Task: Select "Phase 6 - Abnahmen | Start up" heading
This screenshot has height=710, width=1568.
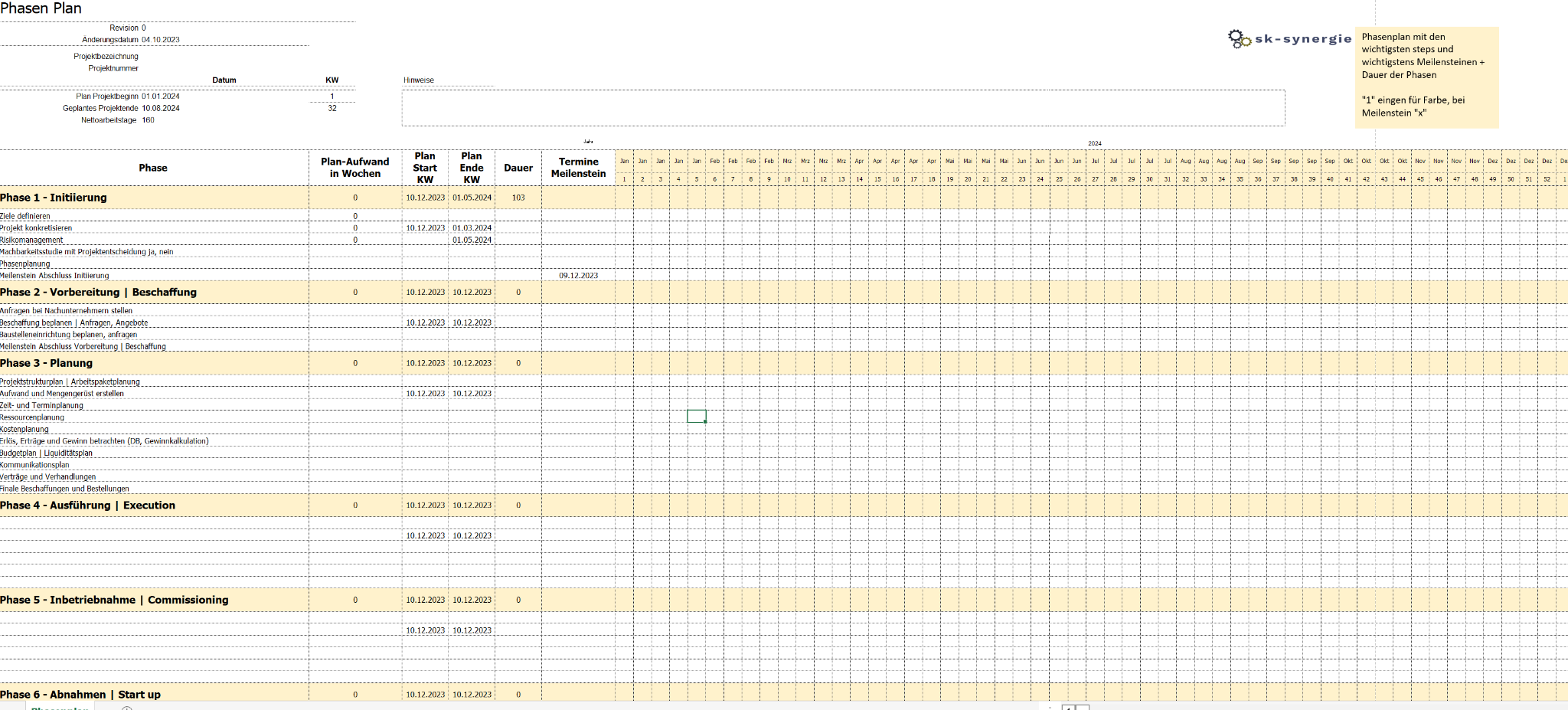Action: 80,695
